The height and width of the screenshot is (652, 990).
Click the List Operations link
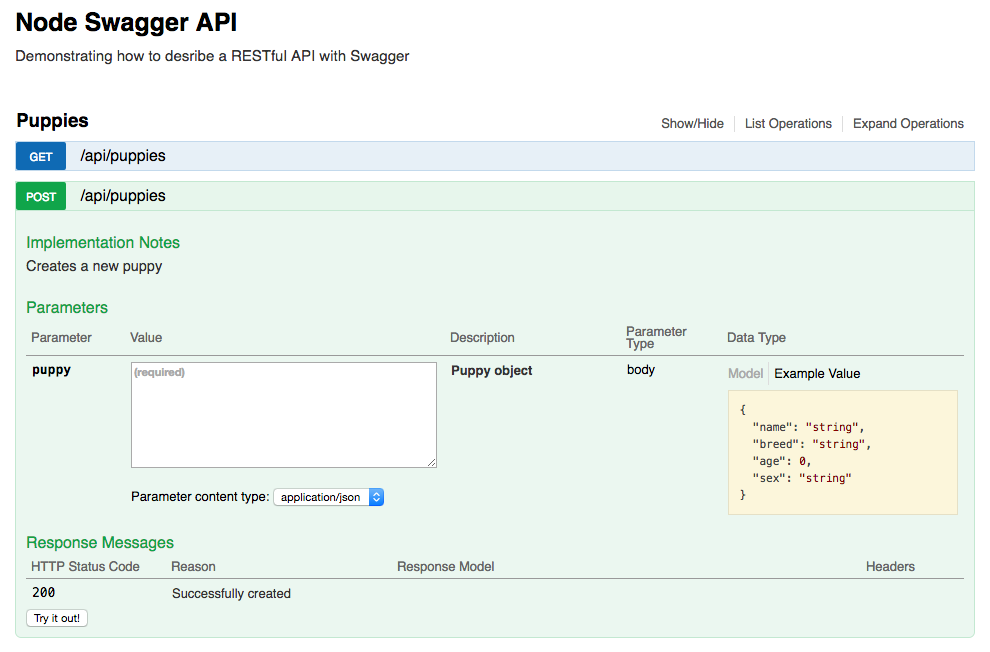point(788,123)
